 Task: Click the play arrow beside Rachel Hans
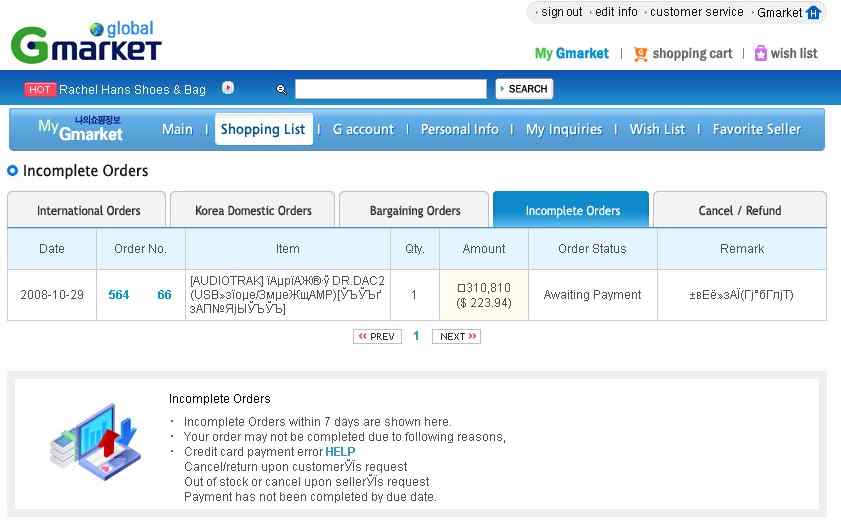click(228, 88)
